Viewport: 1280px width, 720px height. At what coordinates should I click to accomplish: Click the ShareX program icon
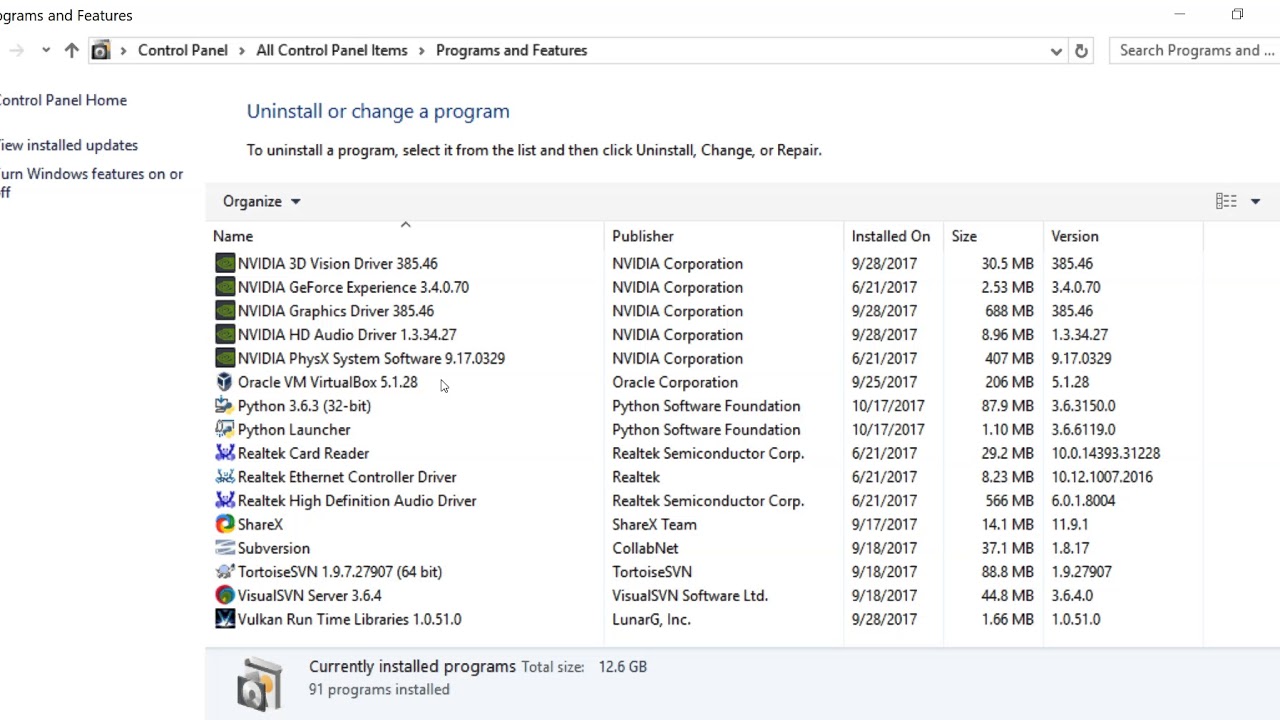pos(225,524)
